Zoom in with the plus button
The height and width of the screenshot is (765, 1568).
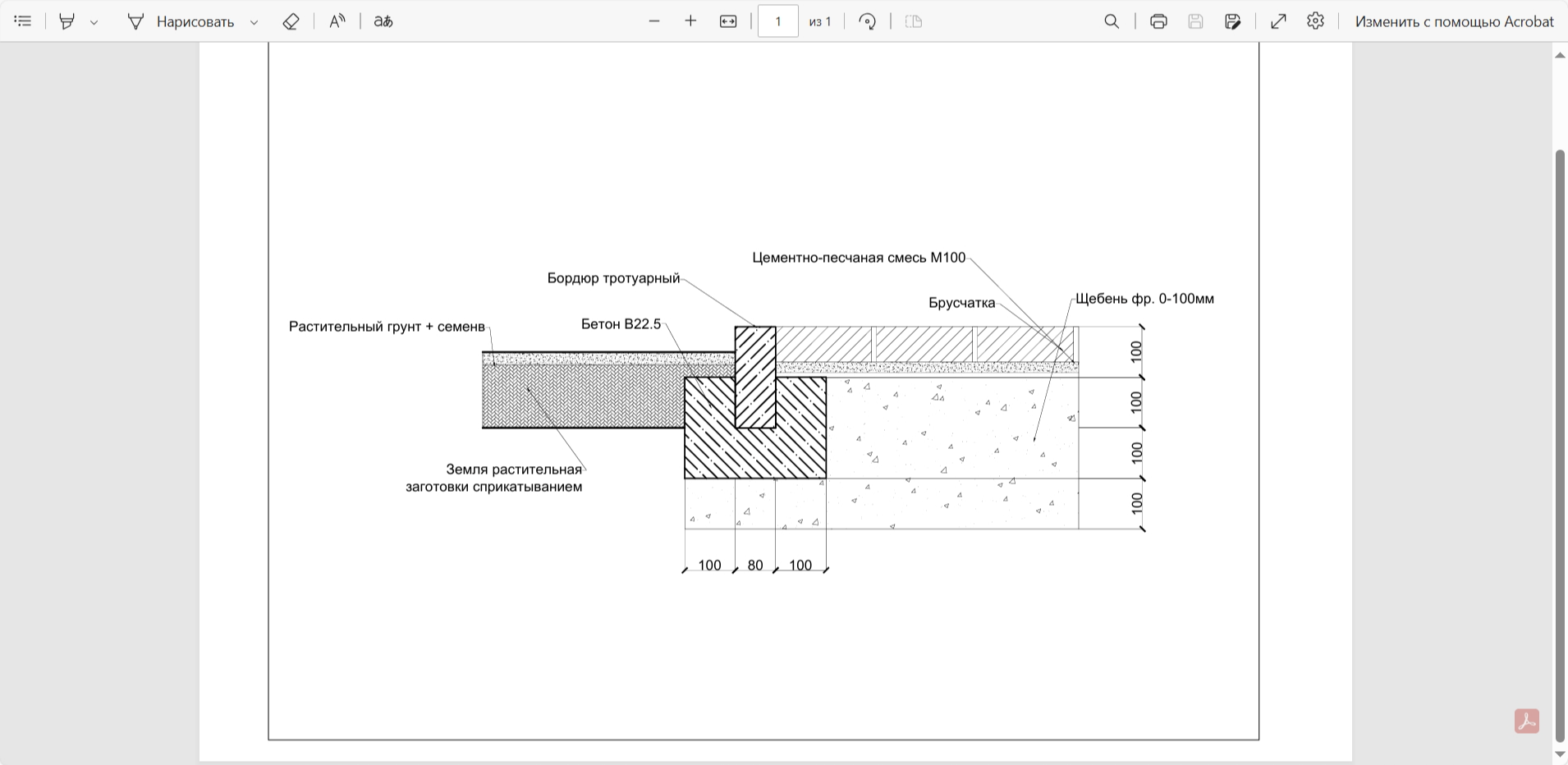690,21
